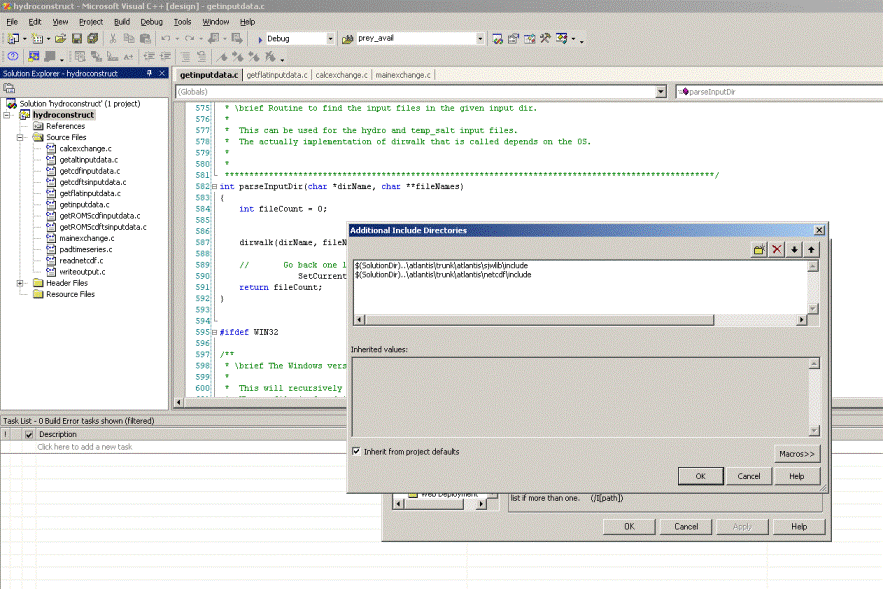Move include directory down with arrow icon
This screenshot has height=589, width=883.
(795, 249)
